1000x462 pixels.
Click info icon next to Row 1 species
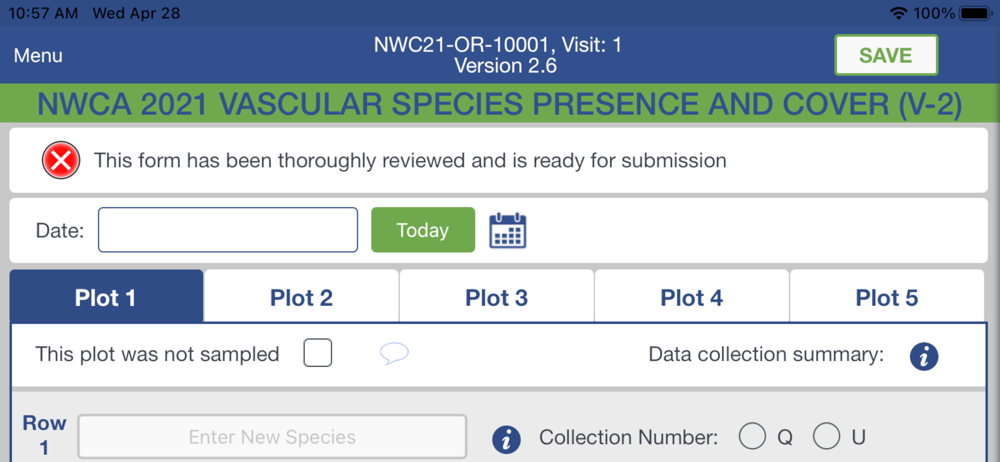[x=507, y=438]
